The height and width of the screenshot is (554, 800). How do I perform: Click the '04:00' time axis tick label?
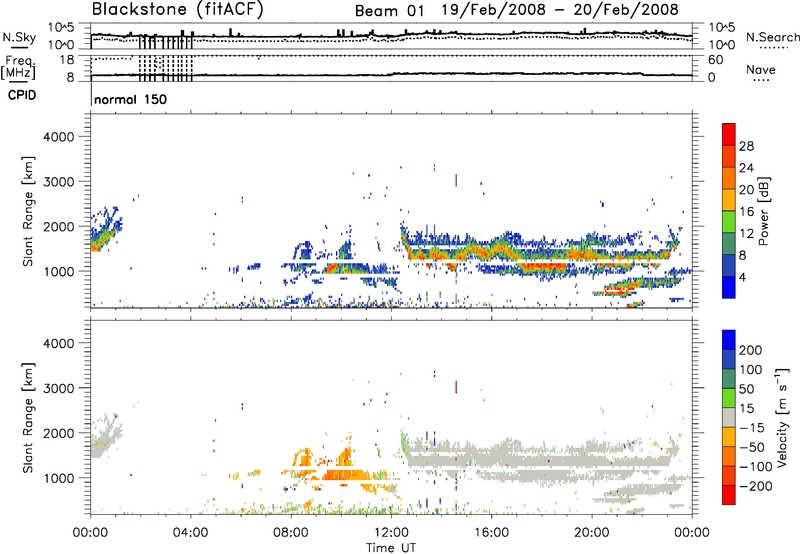(x=190, y=533)
